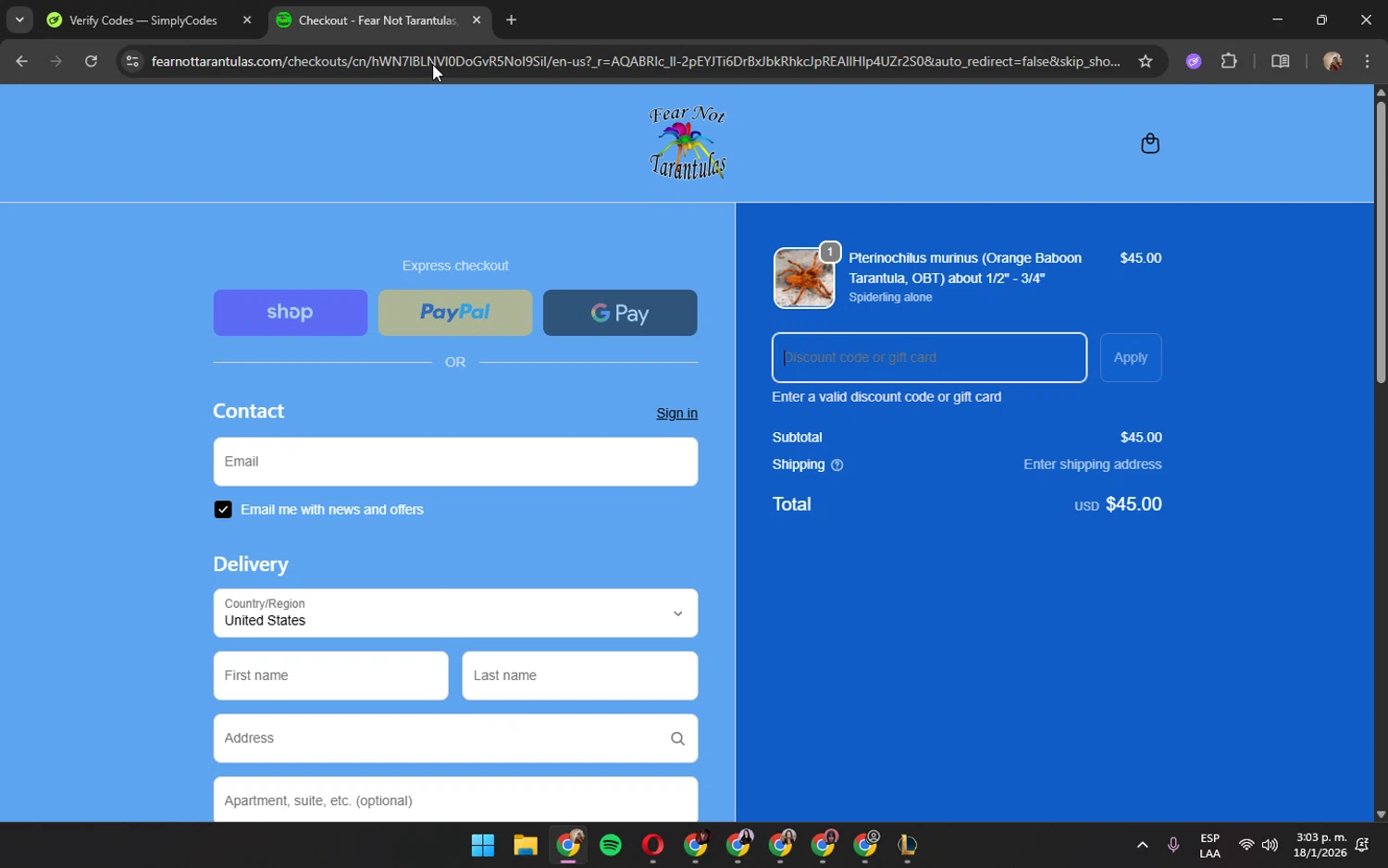Open the ESP LAA language indicator
1388x868 pixels.
point(1209,845)
